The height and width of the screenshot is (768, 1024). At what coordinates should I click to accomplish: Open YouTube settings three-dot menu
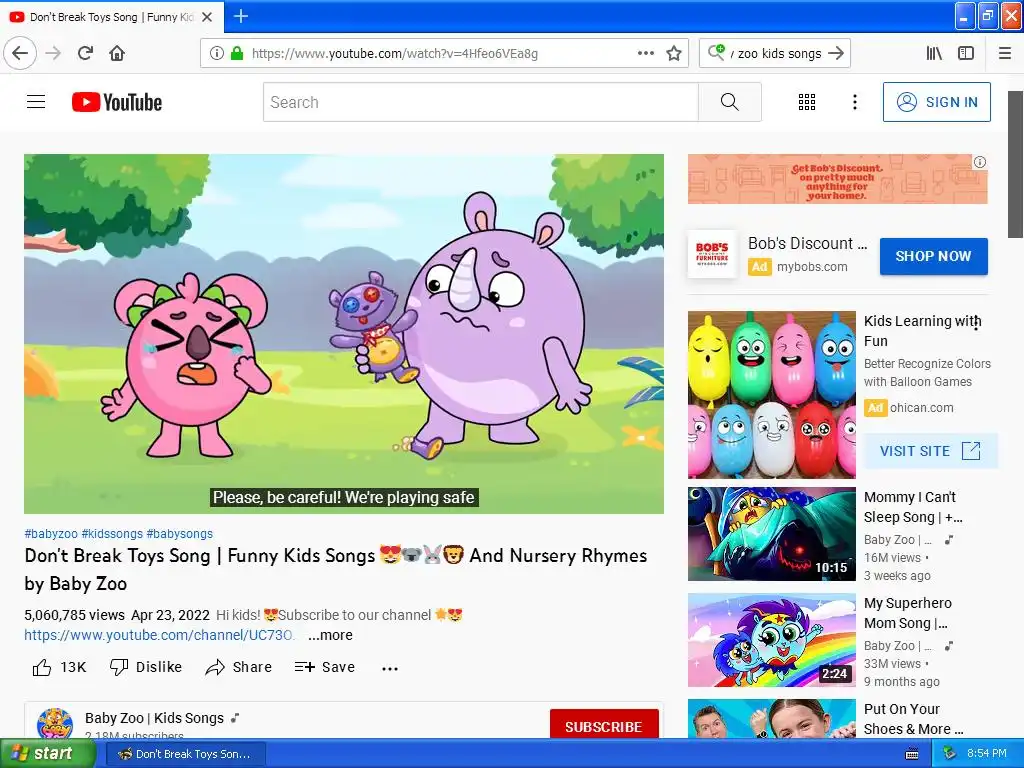854,102
